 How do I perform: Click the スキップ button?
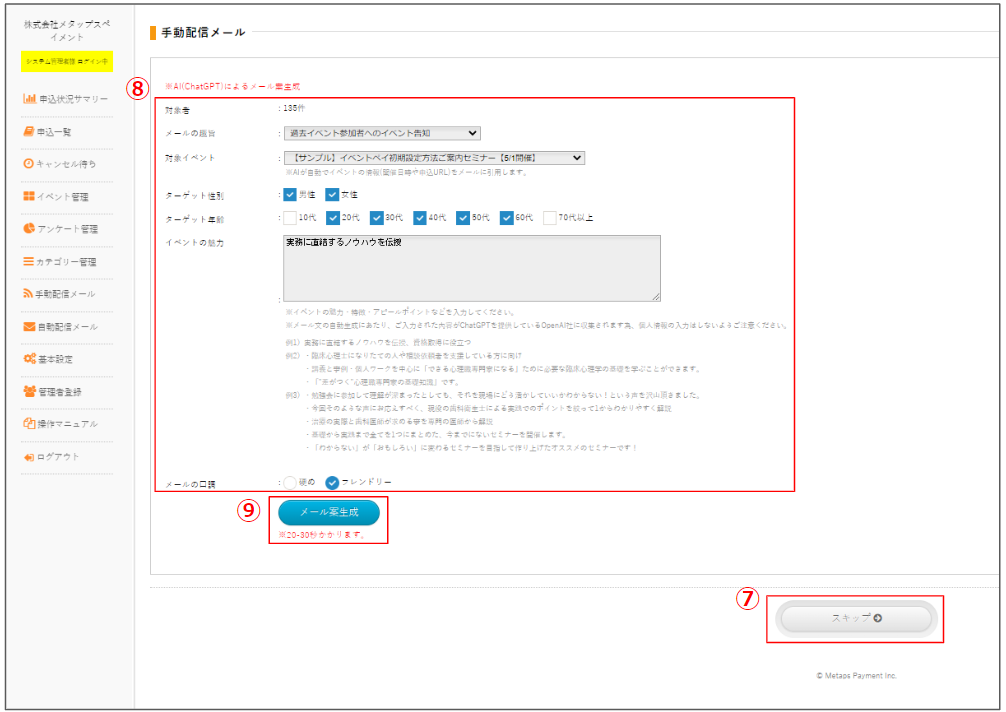click(856, 618)
